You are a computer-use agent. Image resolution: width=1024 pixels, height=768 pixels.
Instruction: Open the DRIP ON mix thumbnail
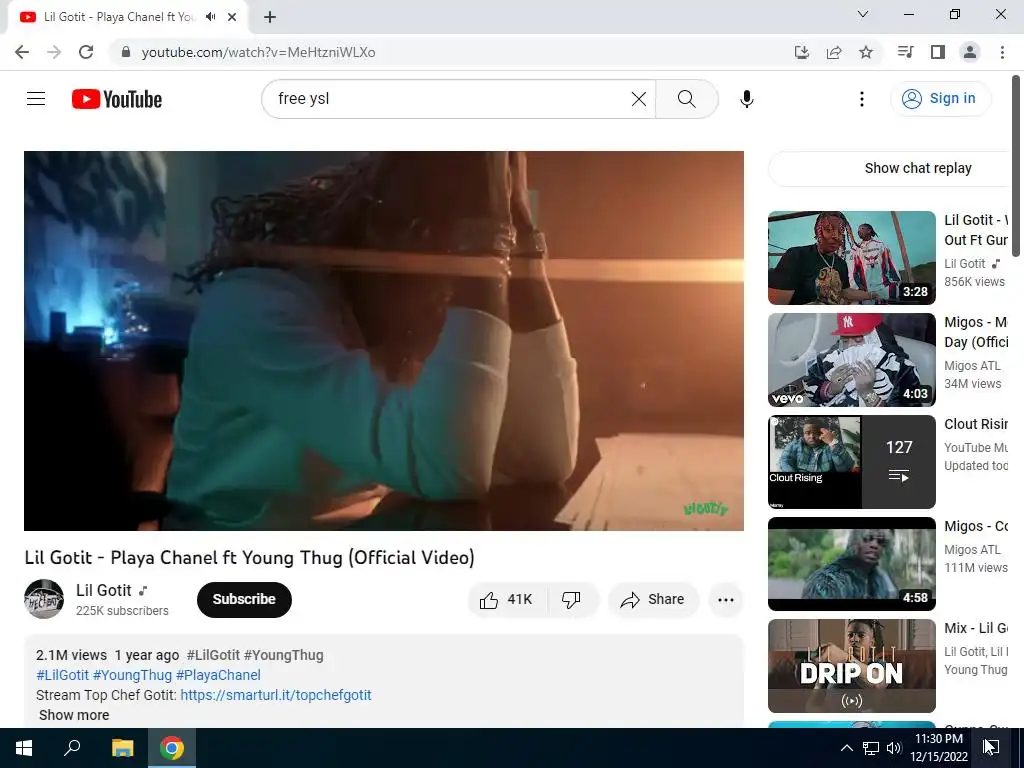pos(852,665)
